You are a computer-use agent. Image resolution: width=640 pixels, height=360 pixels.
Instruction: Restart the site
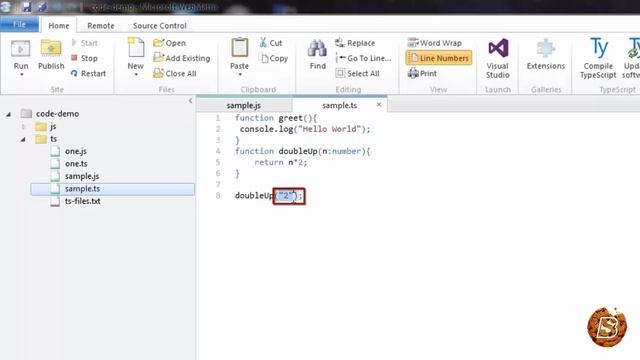pos(89,73)
